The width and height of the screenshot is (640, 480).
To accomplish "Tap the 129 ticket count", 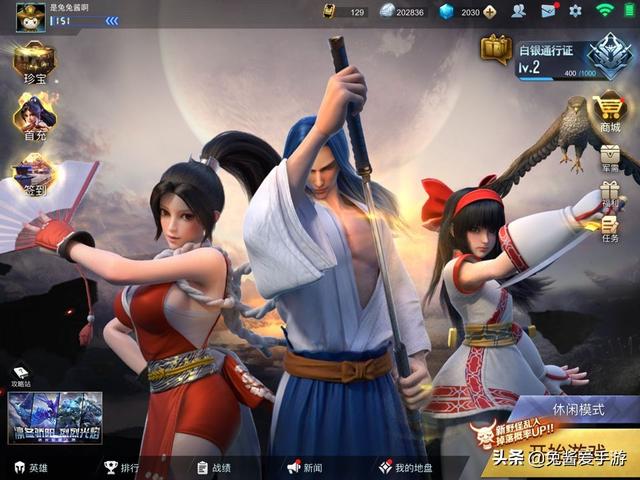I will point(357,13).
